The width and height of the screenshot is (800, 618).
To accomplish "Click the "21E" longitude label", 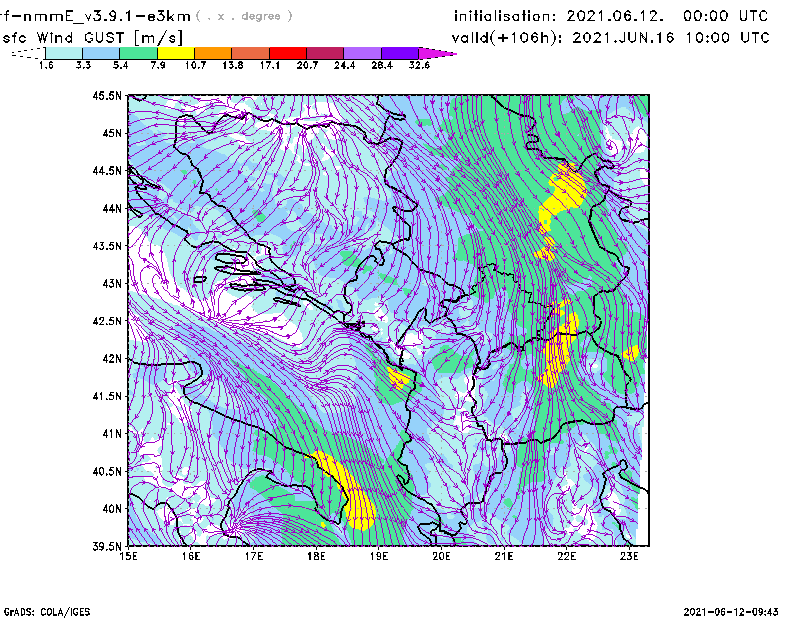I will (504, 556).
